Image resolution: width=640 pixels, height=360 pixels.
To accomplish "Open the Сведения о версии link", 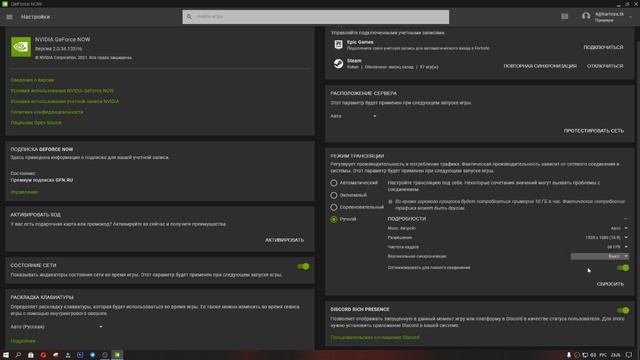I will pyautogui.click(x=32, y=80).
